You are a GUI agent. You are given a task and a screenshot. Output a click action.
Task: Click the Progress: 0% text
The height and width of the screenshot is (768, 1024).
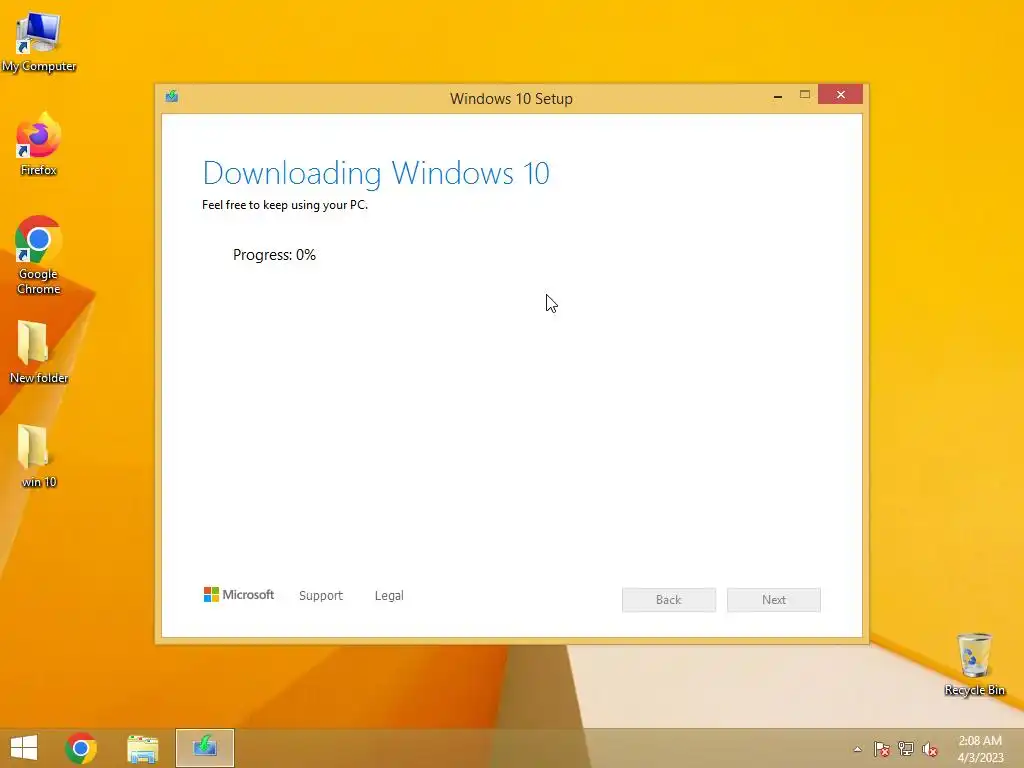point(274,255)
